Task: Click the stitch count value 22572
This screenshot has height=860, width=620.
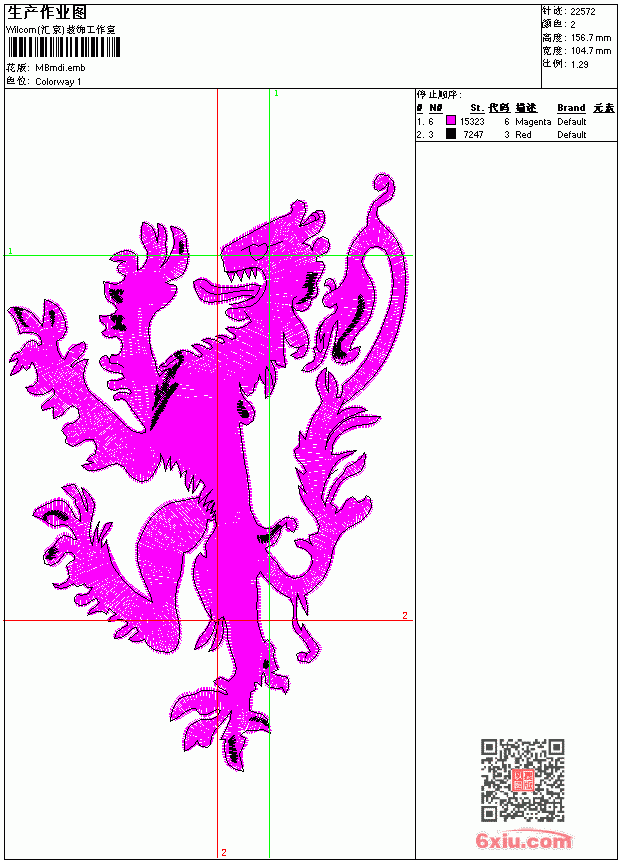Action: pyautogui.click(x=583, y=12)
